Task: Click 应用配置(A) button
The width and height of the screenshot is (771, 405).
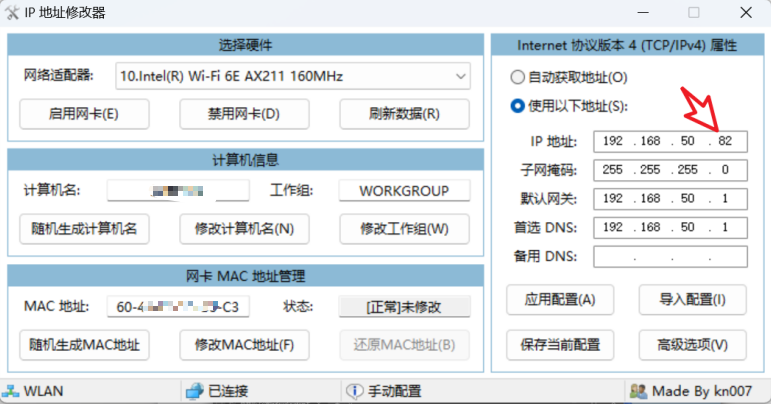Action: [560, 299]
